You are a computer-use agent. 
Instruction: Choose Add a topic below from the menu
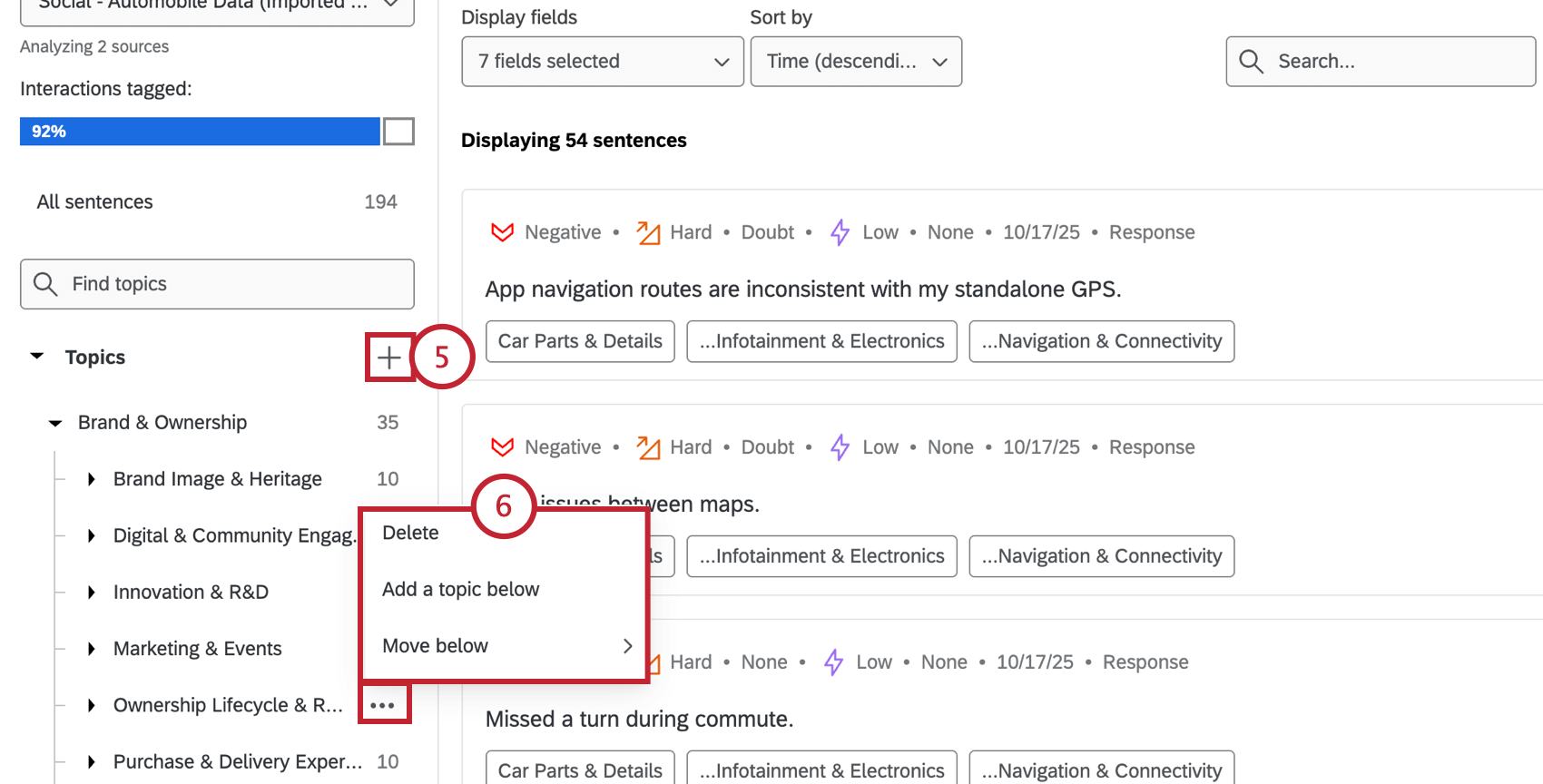pos(460,588)
